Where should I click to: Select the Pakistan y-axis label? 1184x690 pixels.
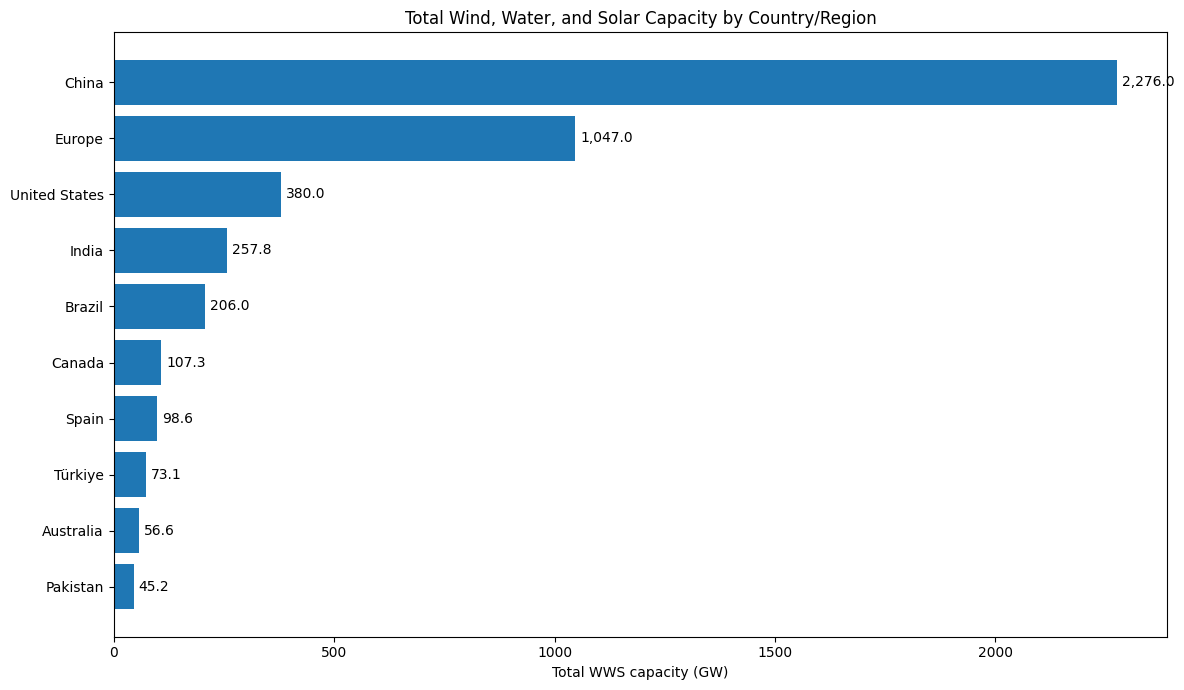74,587
